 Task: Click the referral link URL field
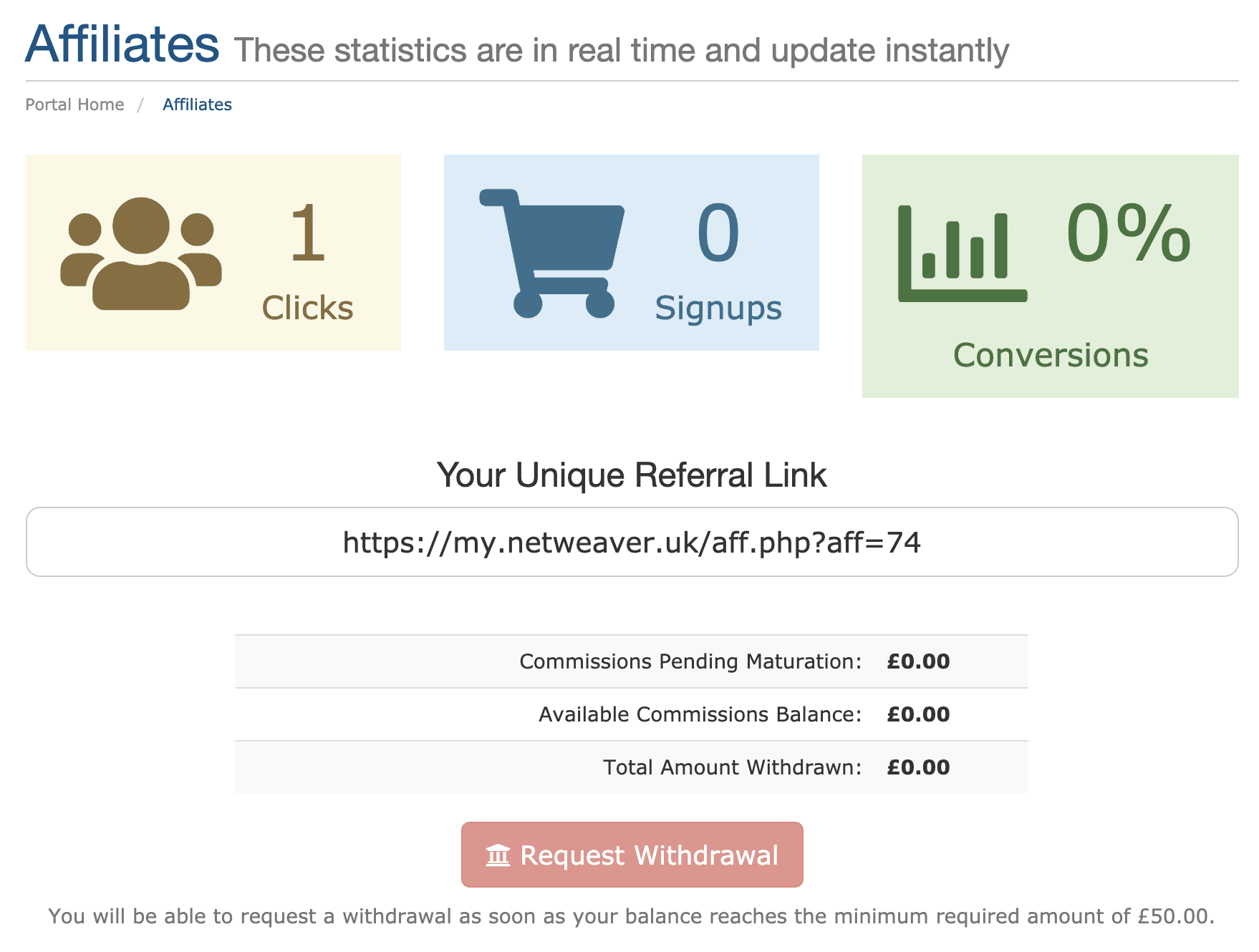[632, 543]
